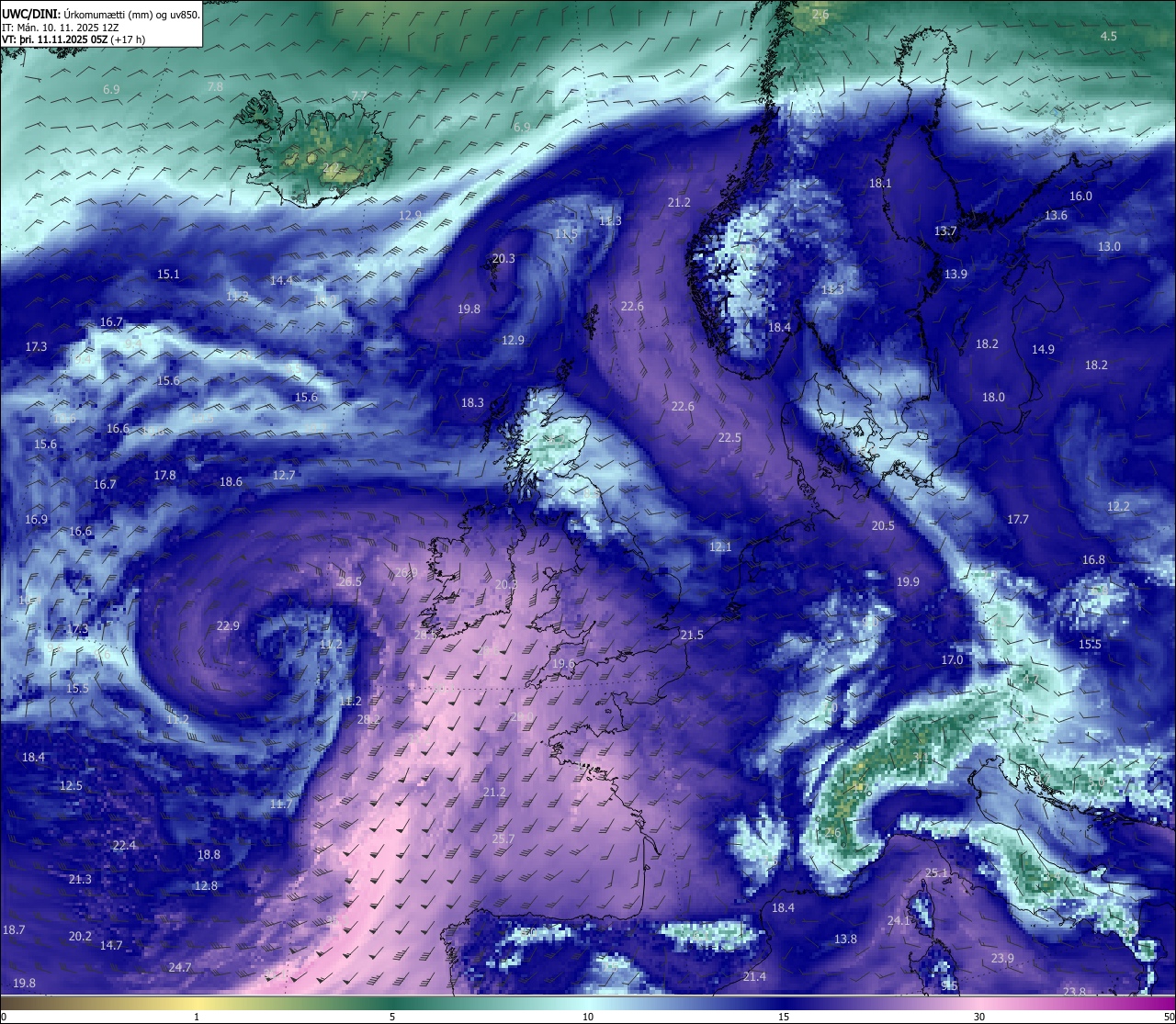
Task: Click the 7.7 value label
Action: pos(359,96)
